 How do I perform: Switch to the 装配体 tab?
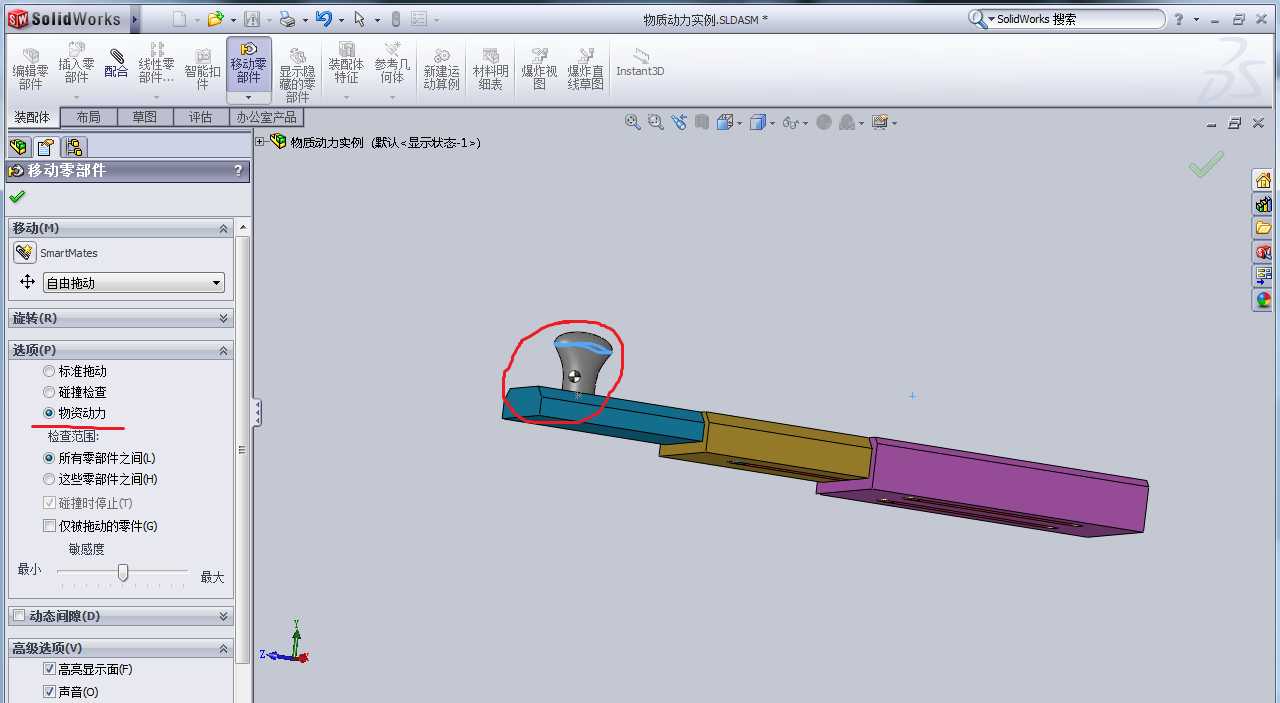coord(32,117)
